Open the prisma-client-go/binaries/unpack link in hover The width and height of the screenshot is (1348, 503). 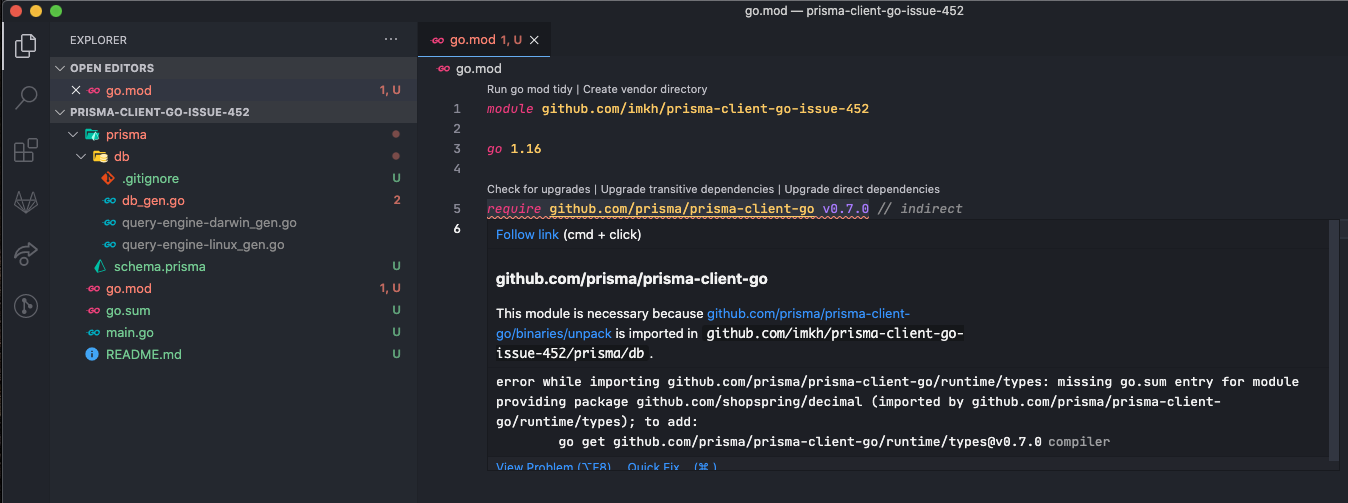(703, 323)
